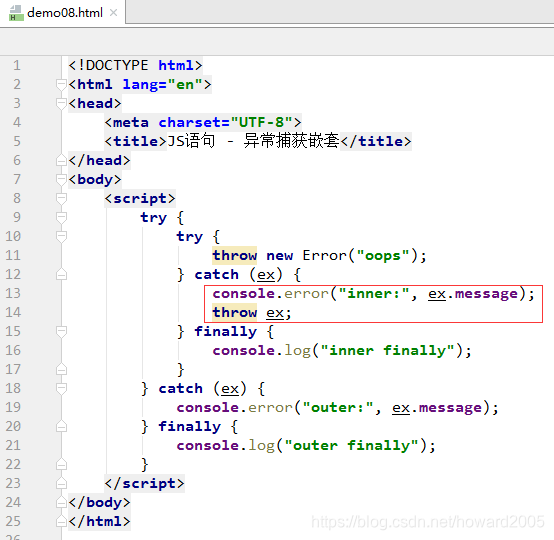Image resolution: width=554 pixels, height=540 pixels.
Task: Click the outer finally keyword on line 20
Action: tap(190, 427)
